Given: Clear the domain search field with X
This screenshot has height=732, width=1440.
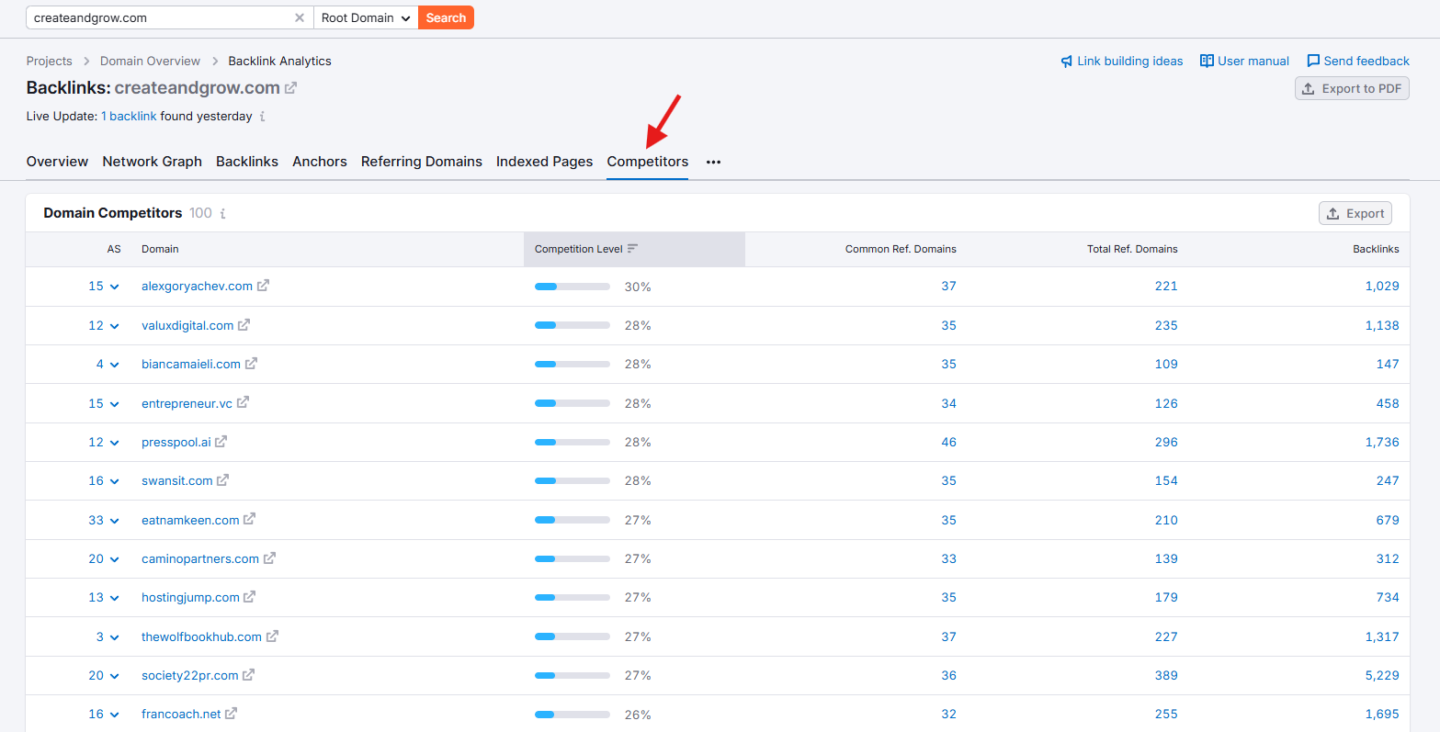Looking at the screenshot, I should pyautogui.click(x=299, y=18).
